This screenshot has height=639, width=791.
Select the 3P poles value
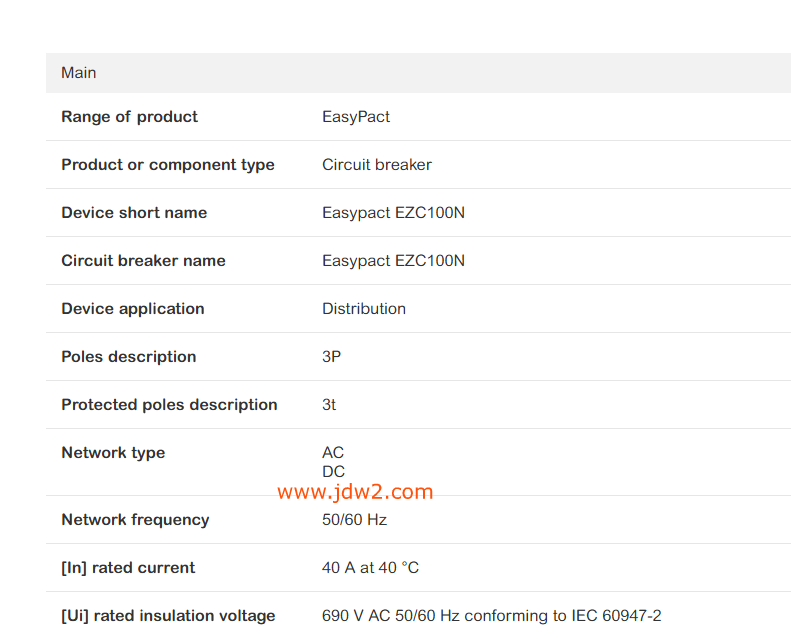(x=331, y=357)
